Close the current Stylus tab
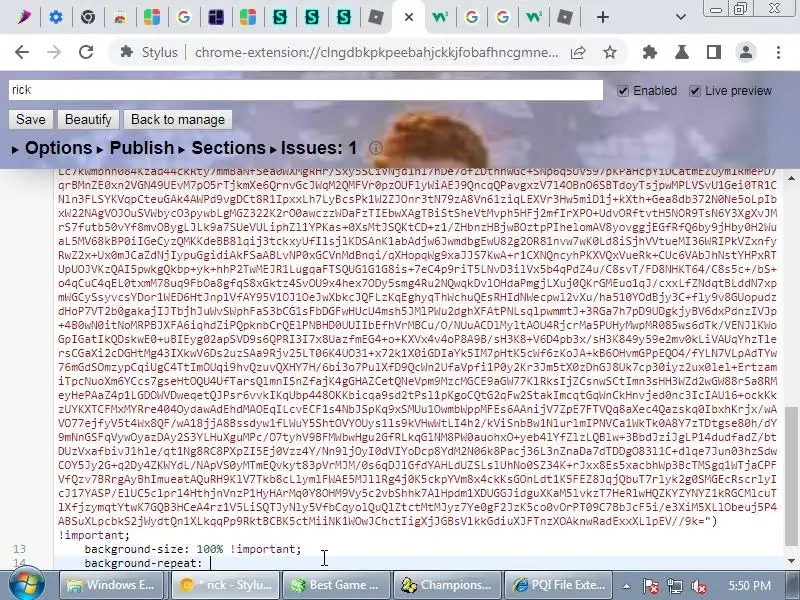The width and height of the screenshot is (800, 600). tap(409, 17)
